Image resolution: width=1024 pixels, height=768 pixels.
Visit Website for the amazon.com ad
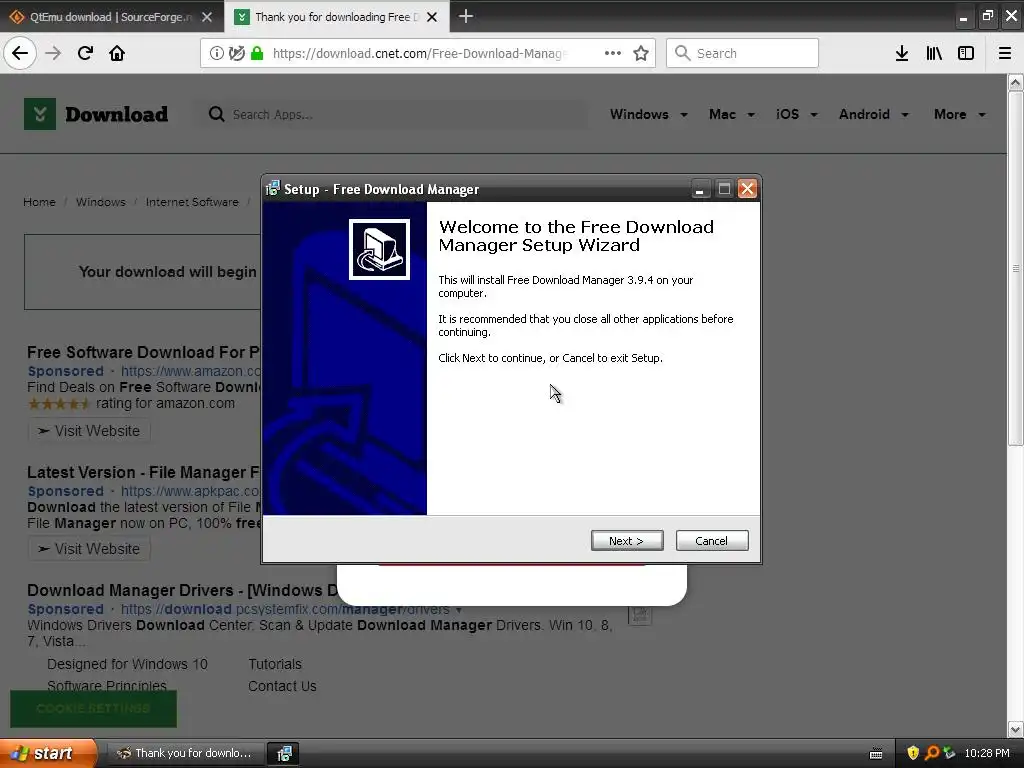coord(89,431)
